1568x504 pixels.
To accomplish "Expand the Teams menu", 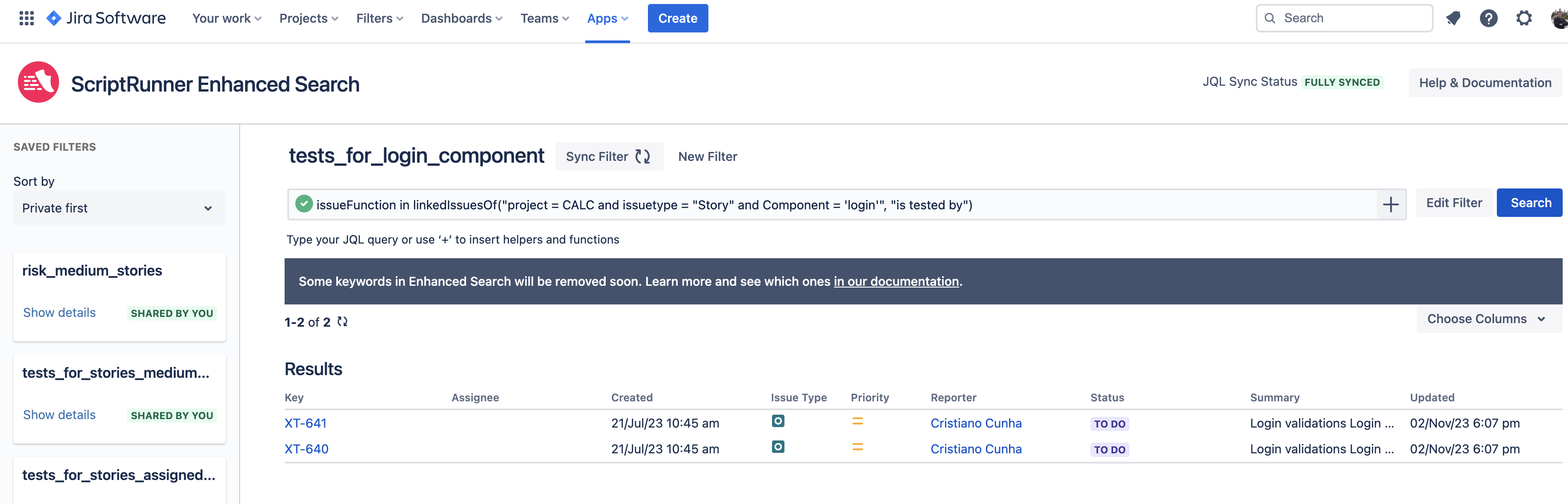I will pyautogui.click(x=545, y=18).
